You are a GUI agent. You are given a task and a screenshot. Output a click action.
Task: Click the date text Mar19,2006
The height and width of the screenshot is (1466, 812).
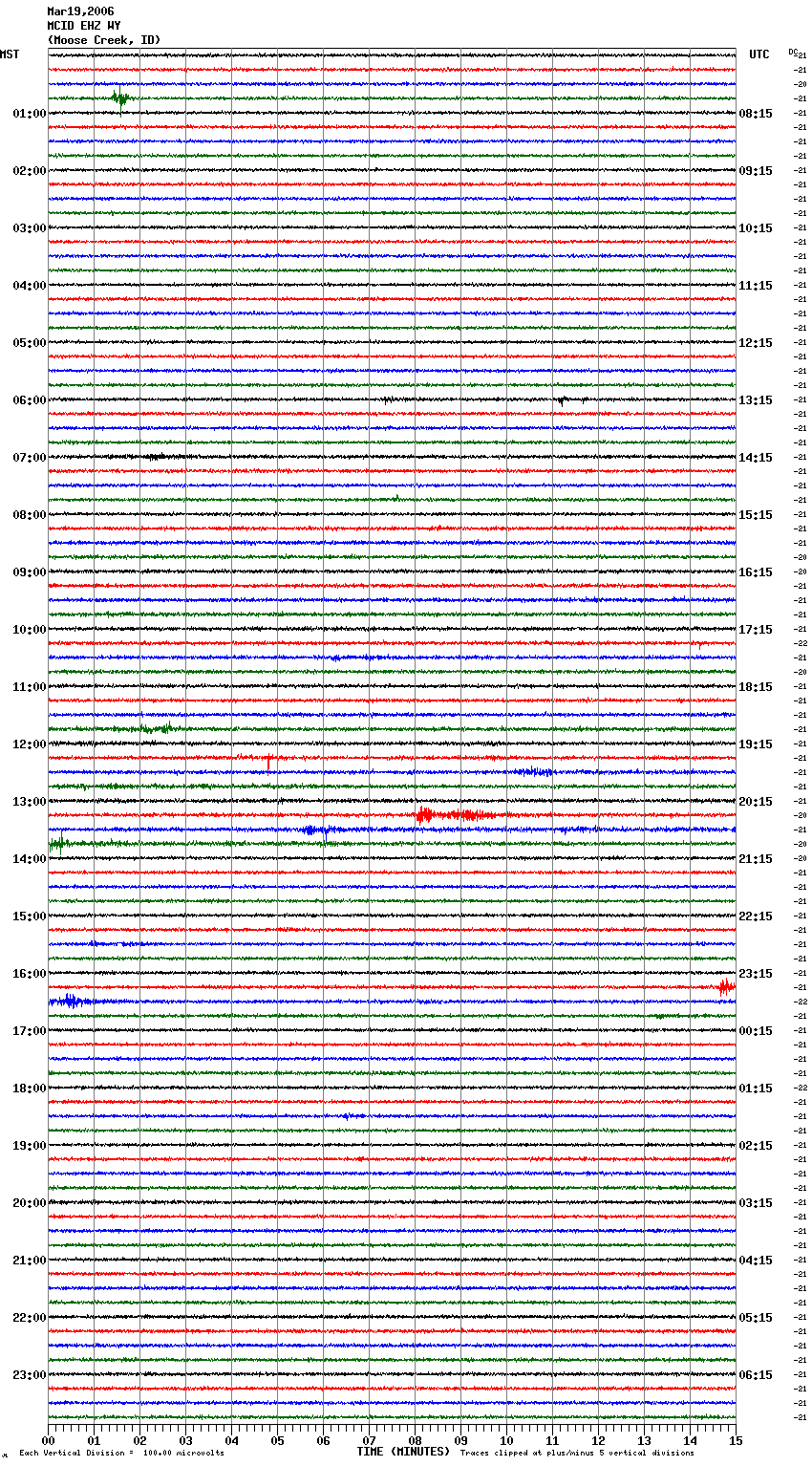coord(80,11)
